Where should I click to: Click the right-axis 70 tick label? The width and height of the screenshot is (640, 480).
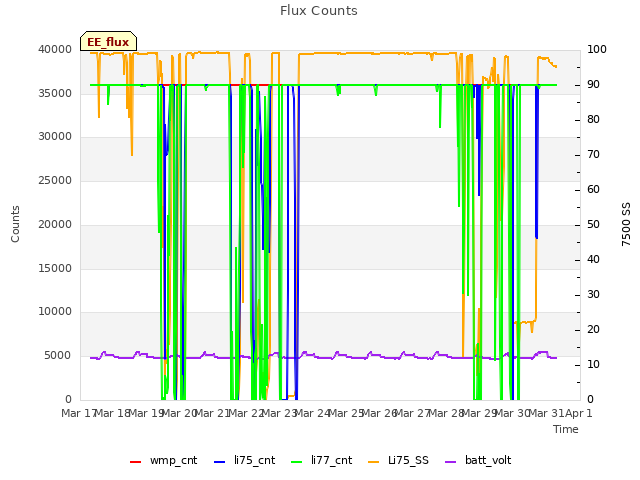(593, 155)
